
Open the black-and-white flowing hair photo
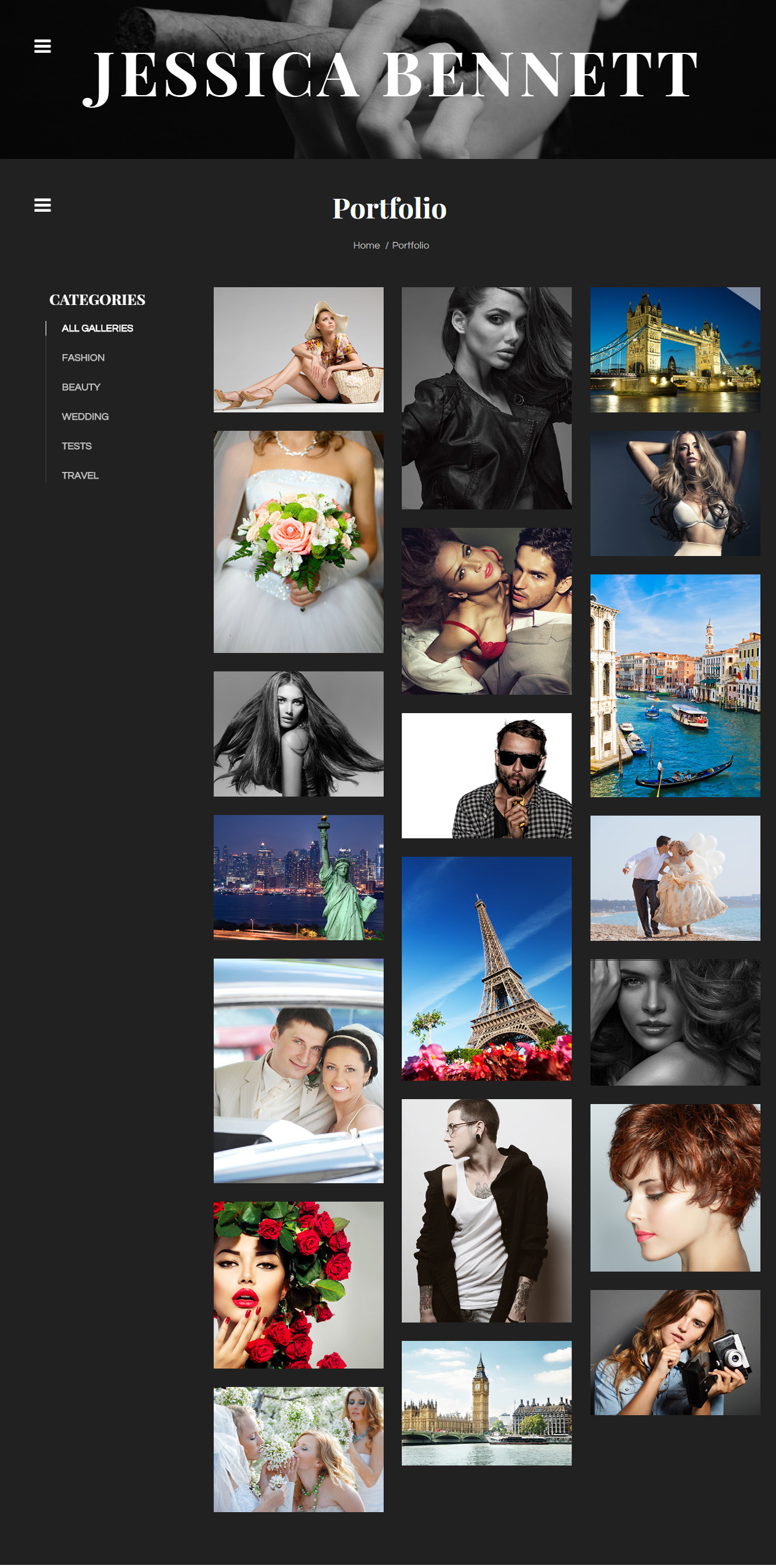298,734
